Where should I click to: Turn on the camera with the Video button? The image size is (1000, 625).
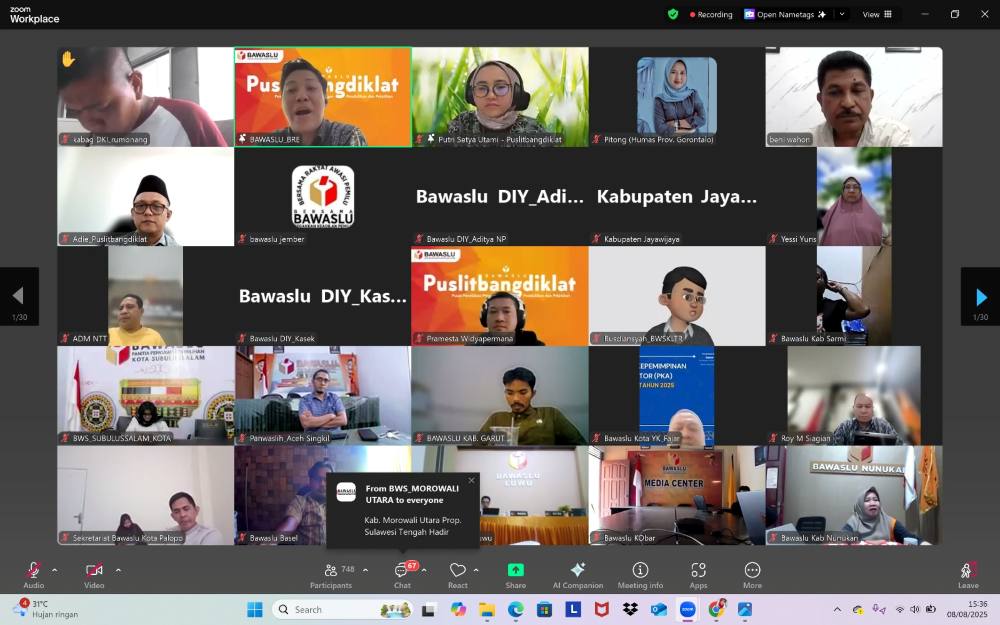tap(94, 575)
